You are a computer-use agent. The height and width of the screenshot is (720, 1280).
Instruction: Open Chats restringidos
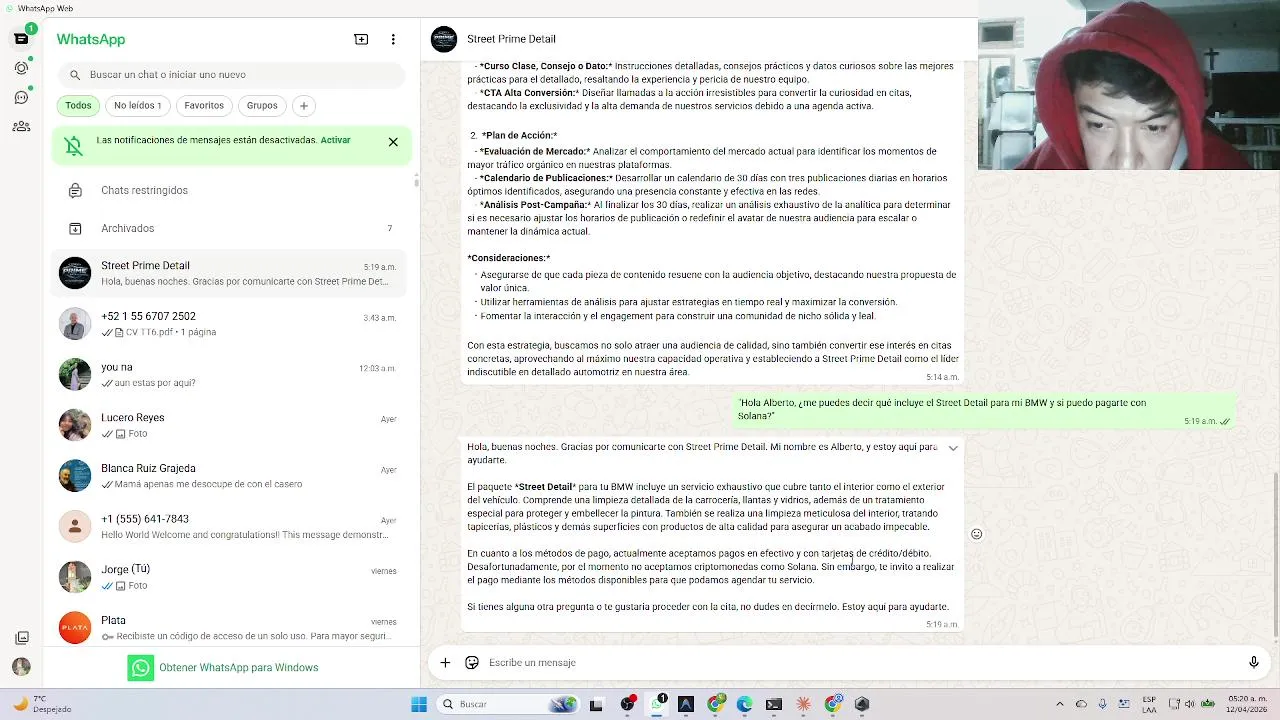[231, 190]
